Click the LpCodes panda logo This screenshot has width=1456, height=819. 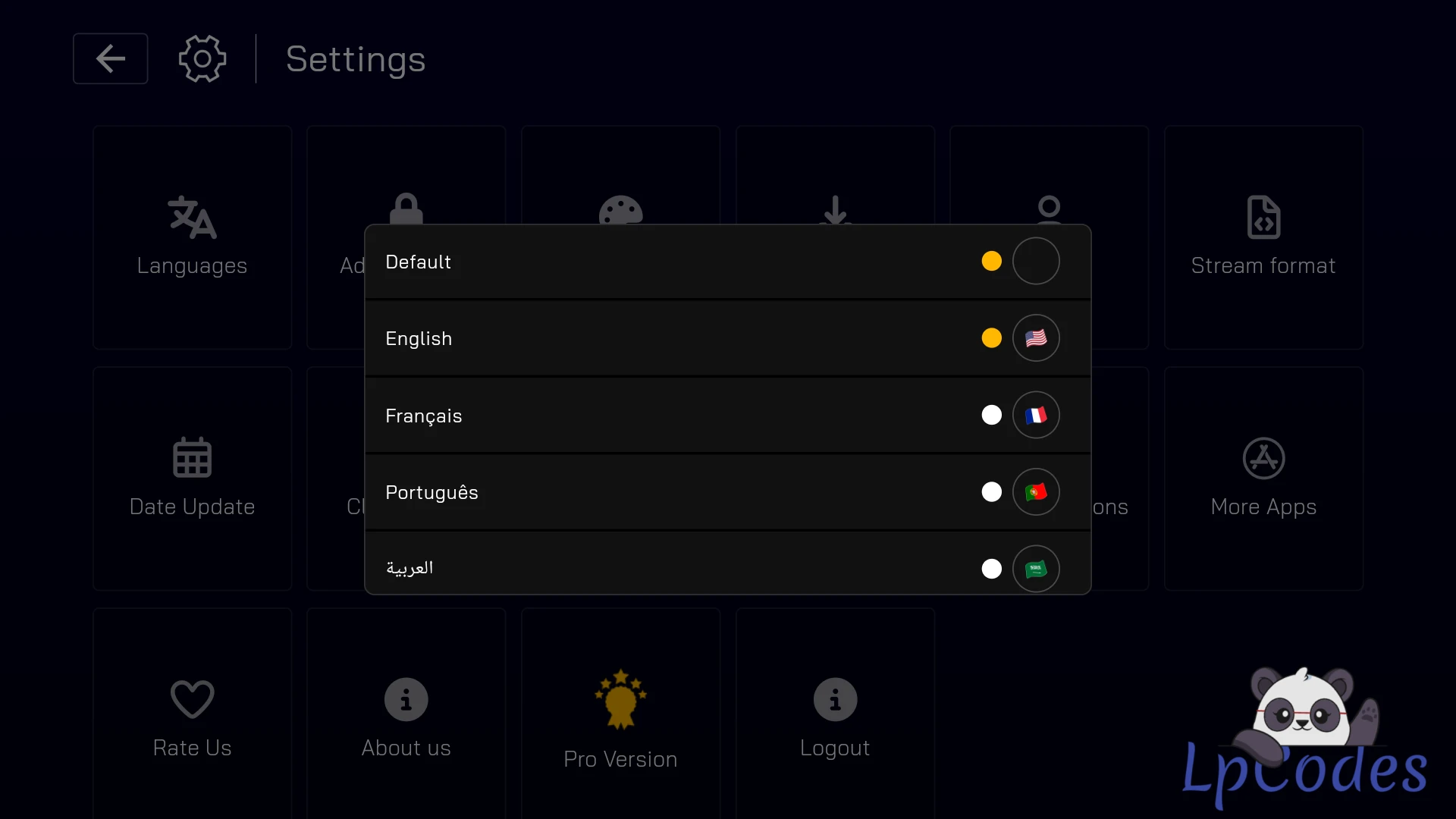pyautogui.click(x=1304, y=736)
